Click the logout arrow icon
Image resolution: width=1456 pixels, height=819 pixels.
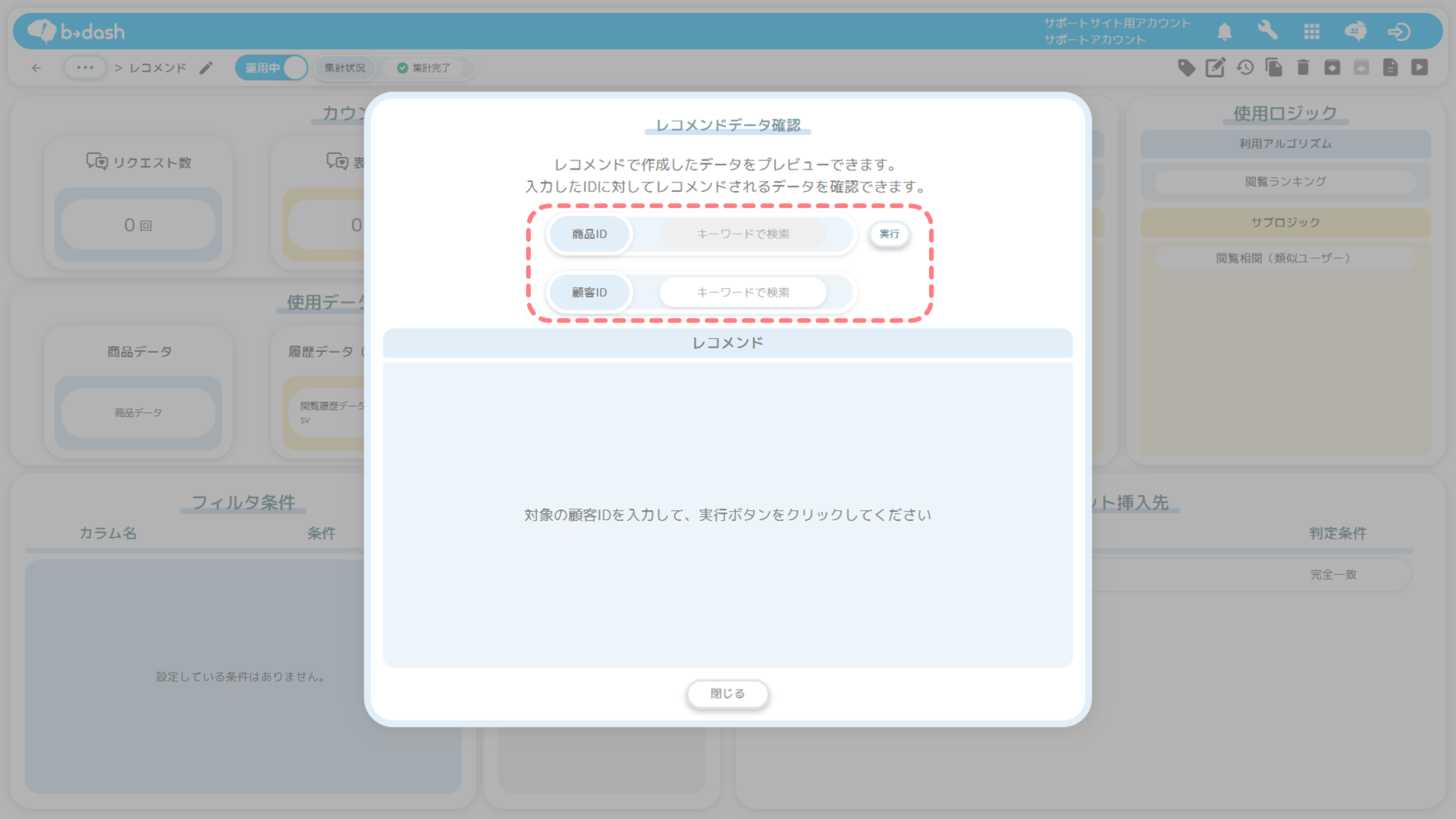click(1399, 32)
